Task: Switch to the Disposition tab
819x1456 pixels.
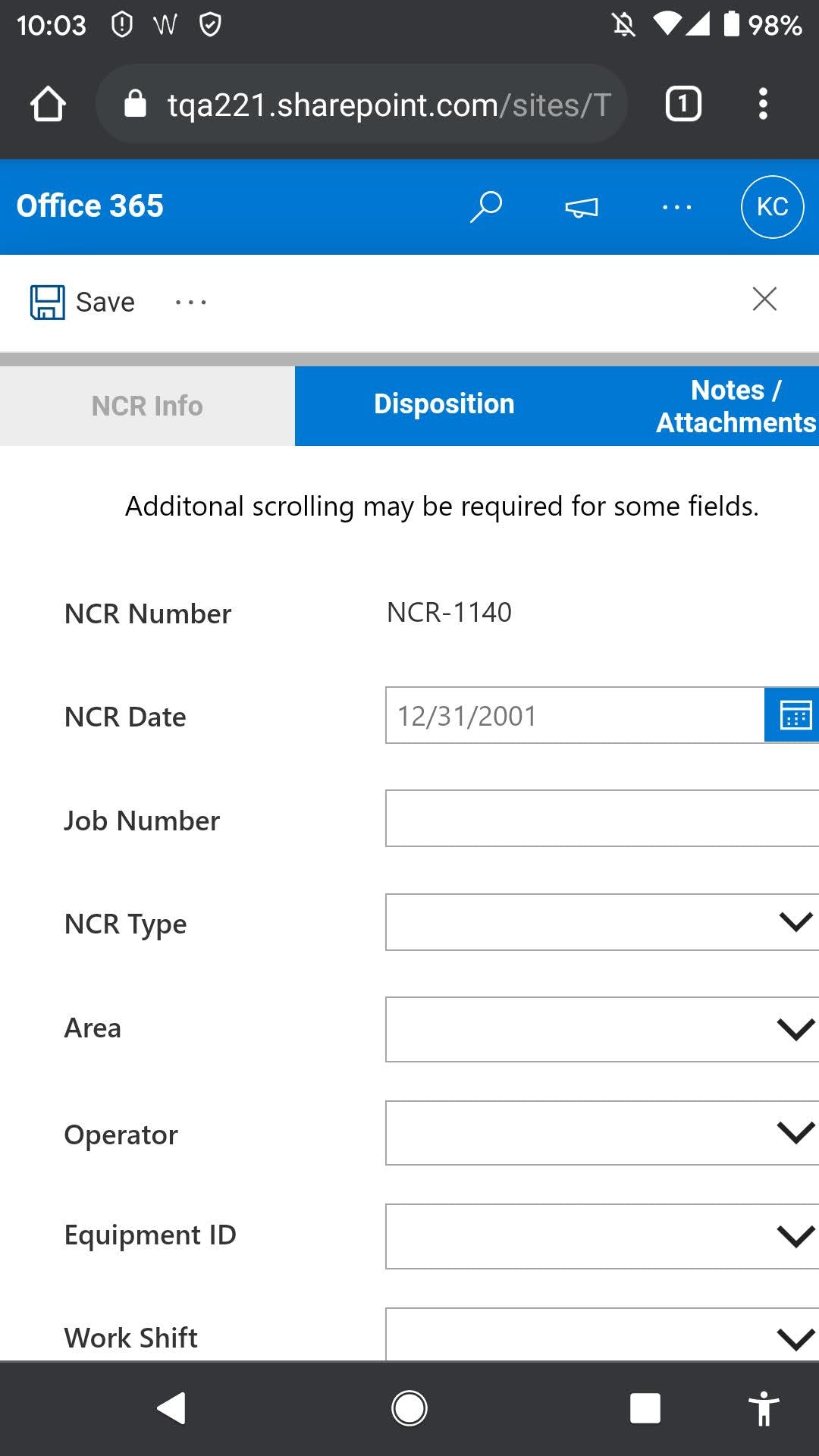Action: point(444,405)
